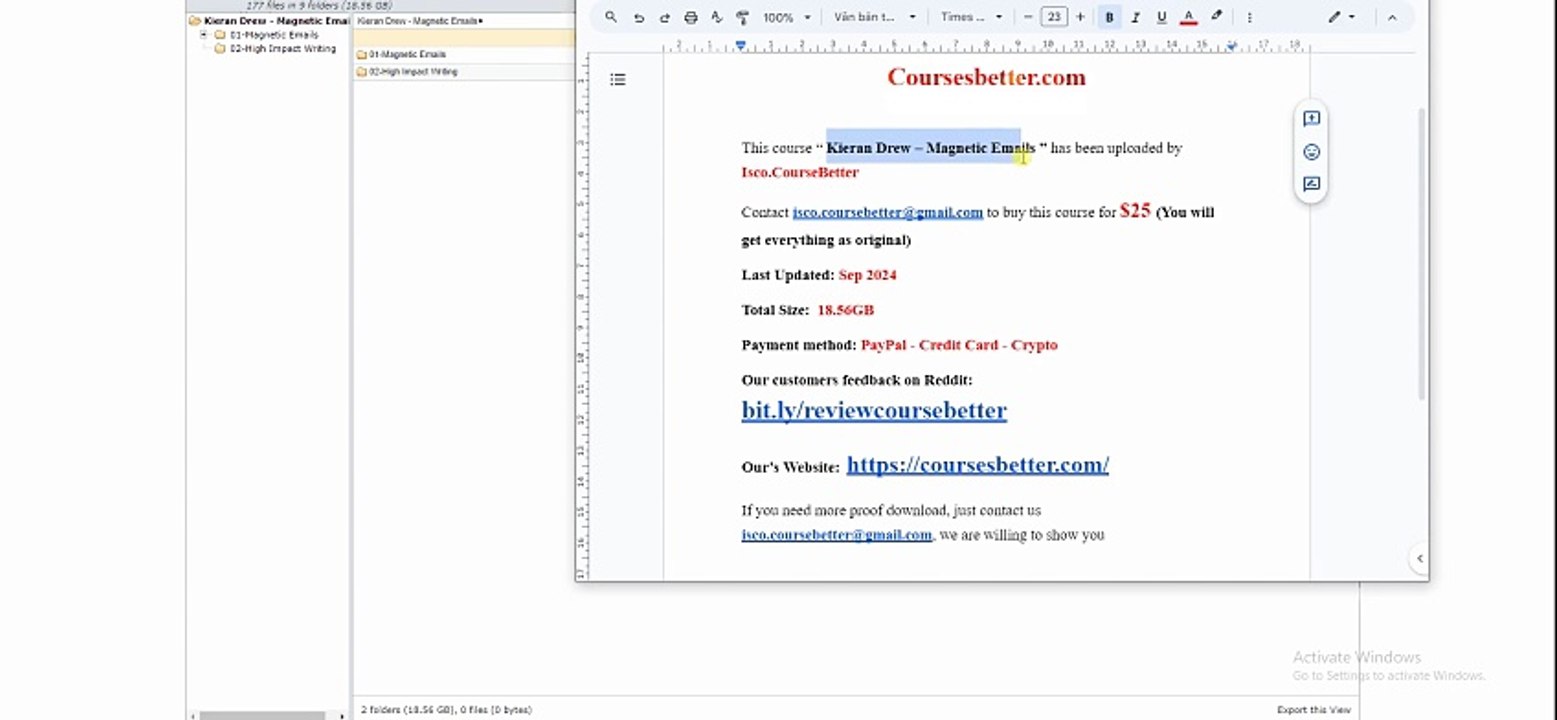This screenshot has width=1557, height=720.
Task: Open '02-High Impact Writing' folder in list pane
Action: (413, 72)
